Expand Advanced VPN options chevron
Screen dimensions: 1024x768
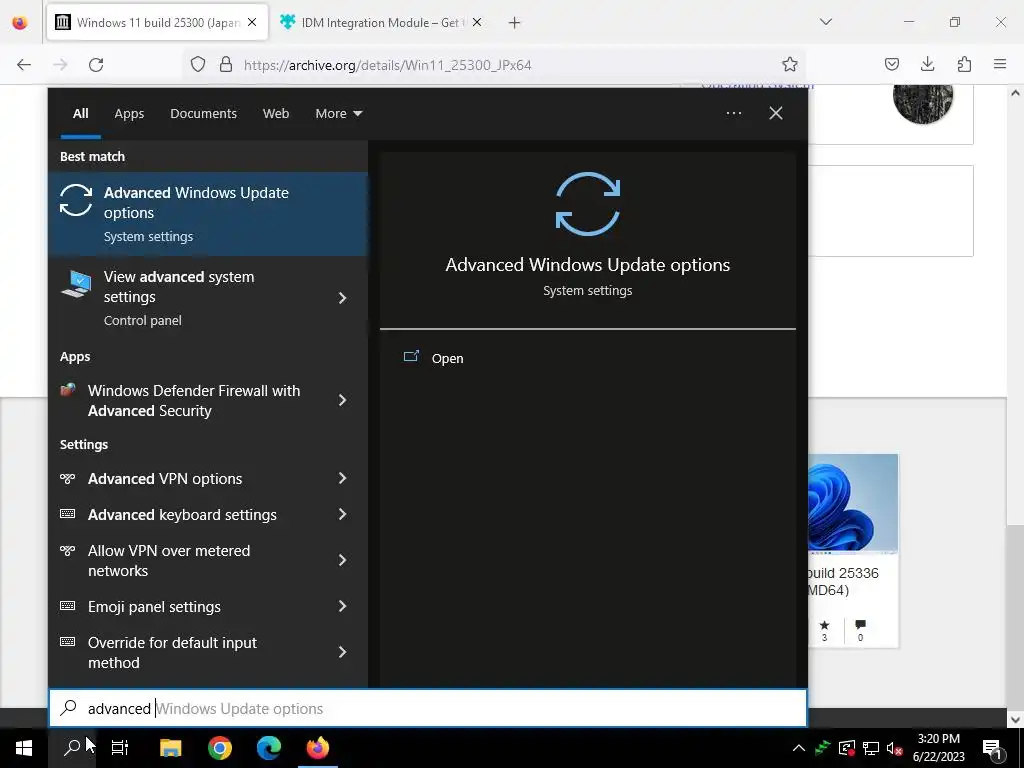pyautogui.click(x=342, y=479)
